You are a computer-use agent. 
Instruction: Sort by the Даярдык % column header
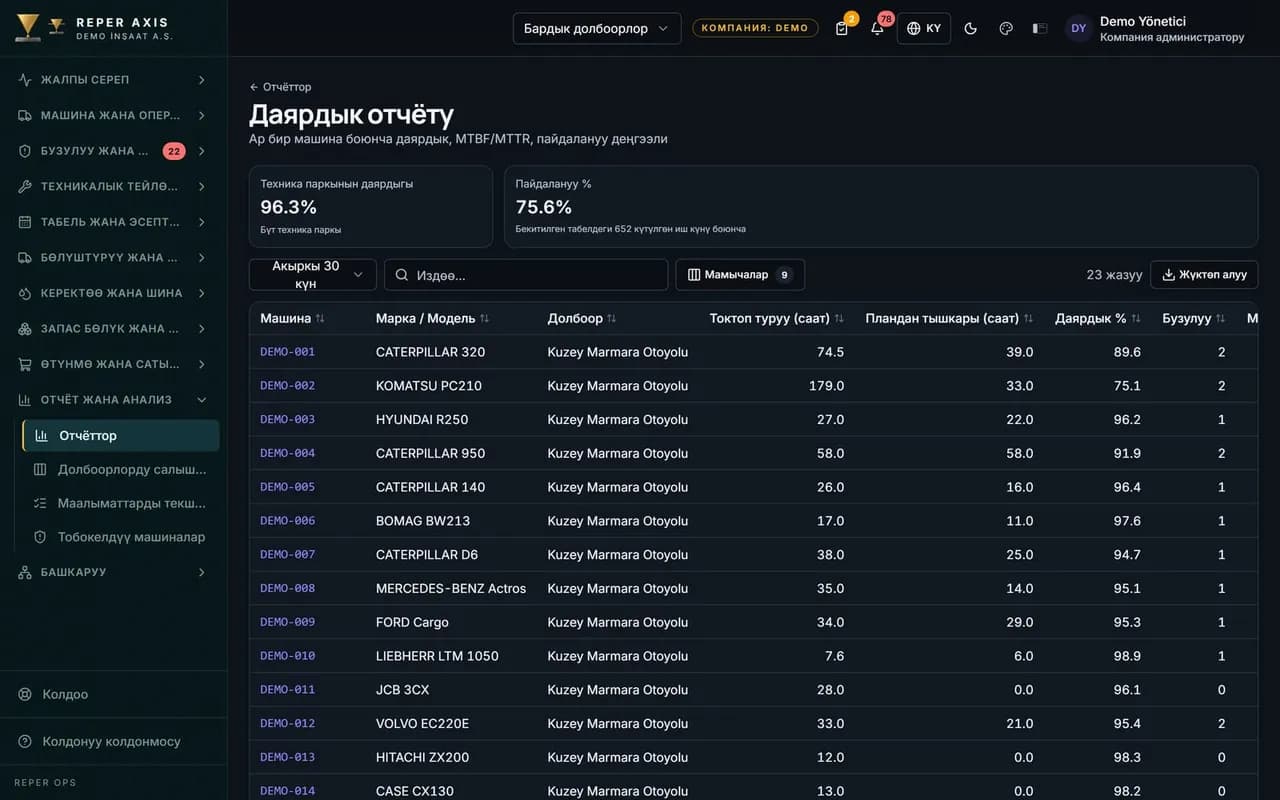(x=1098, y=319)
